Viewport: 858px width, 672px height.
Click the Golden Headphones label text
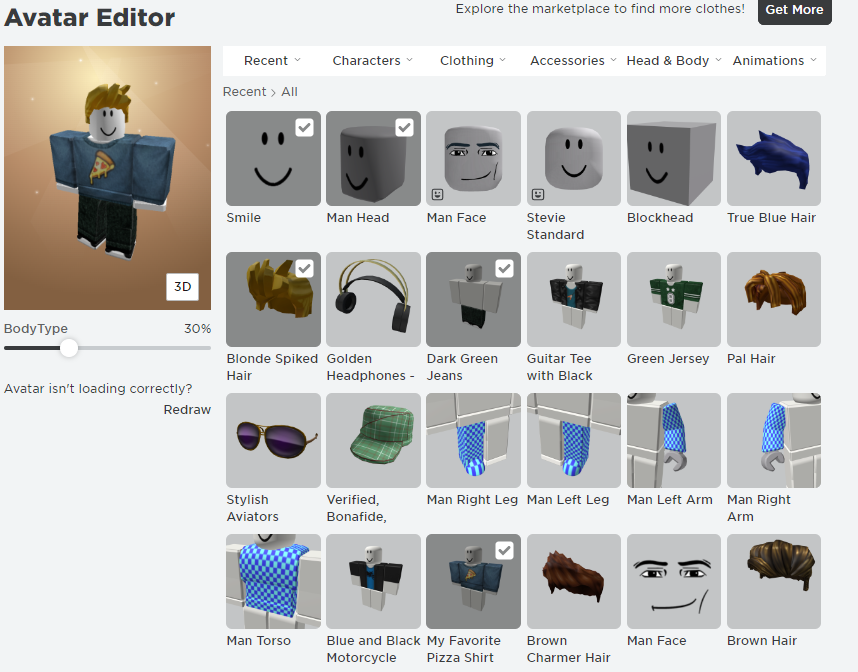[370, 367]
